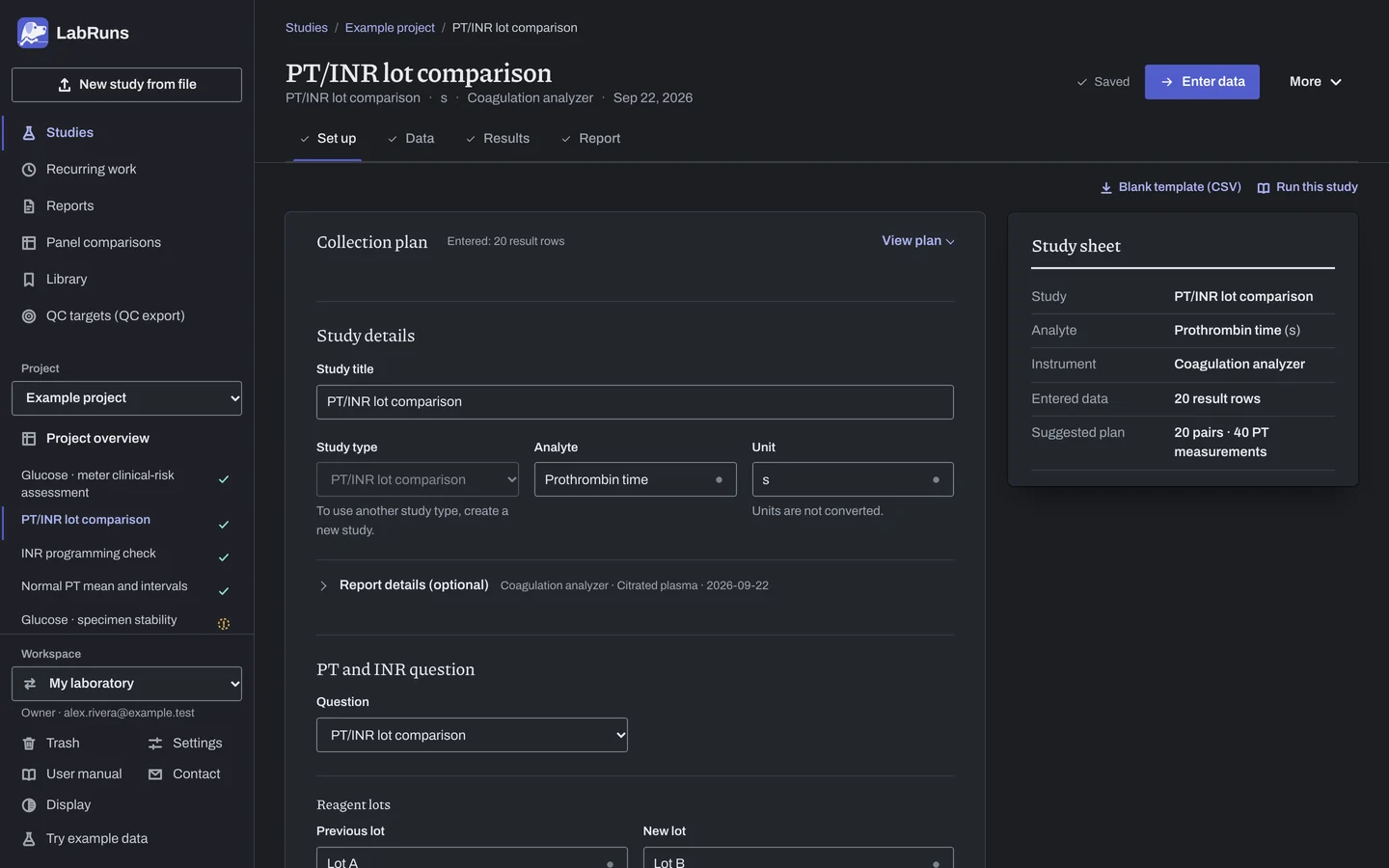Open Display contrast icon

click(x=29, y=805)
